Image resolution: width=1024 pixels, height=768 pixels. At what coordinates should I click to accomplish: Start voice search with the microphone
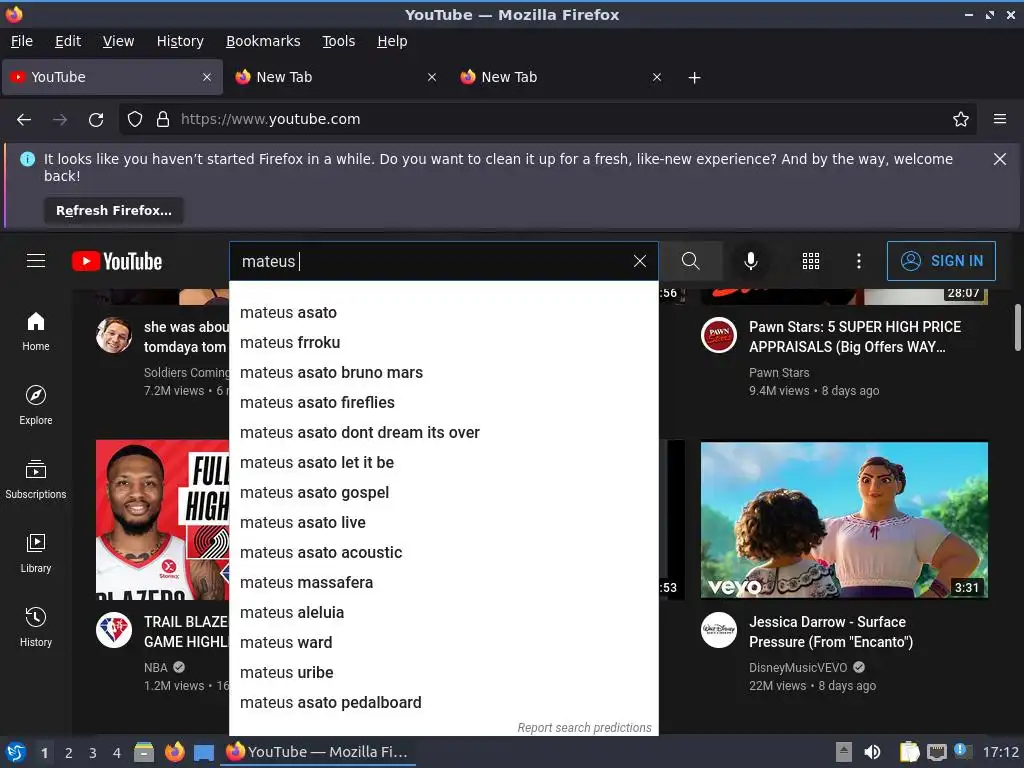pyautogui.click(x=751, y=261)
